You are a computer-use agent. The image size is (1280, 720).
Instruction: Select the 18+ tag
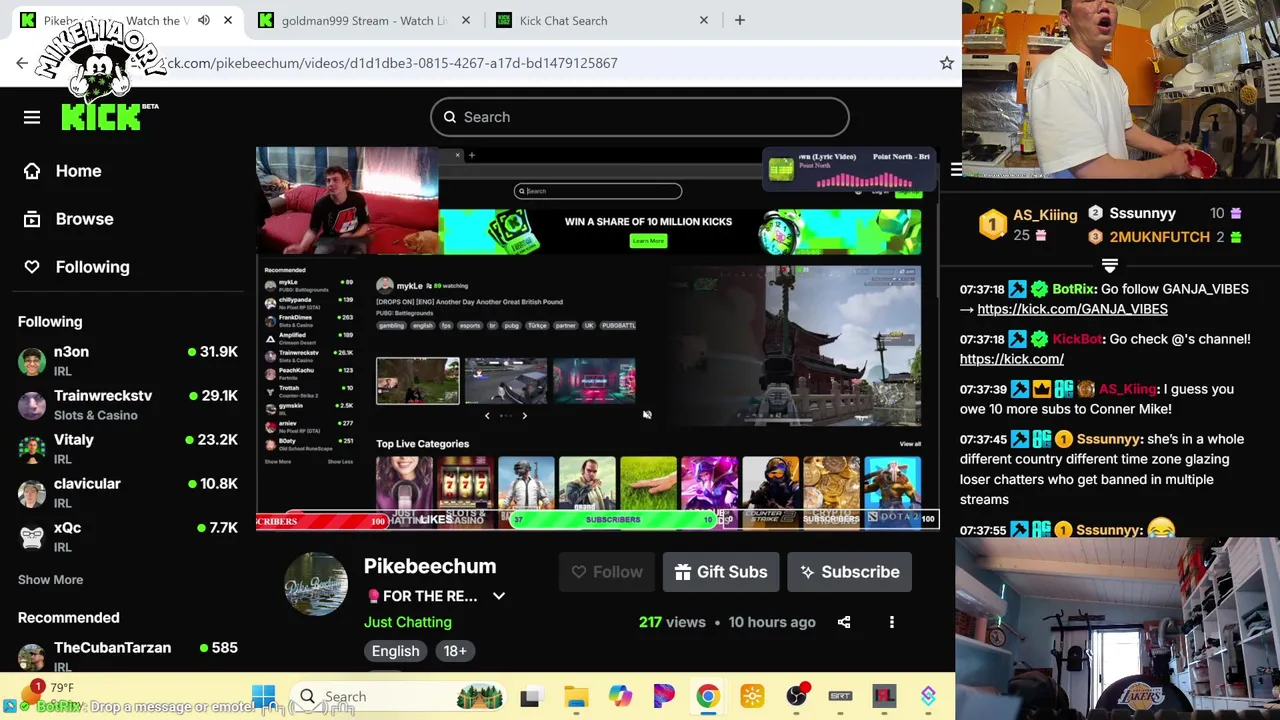tap(455, 651)
